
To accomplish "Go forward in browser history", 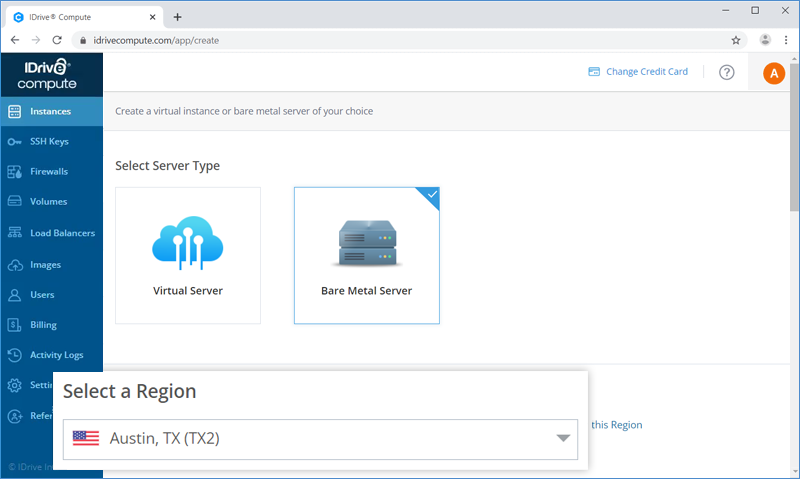I will [x=36, y=40].
